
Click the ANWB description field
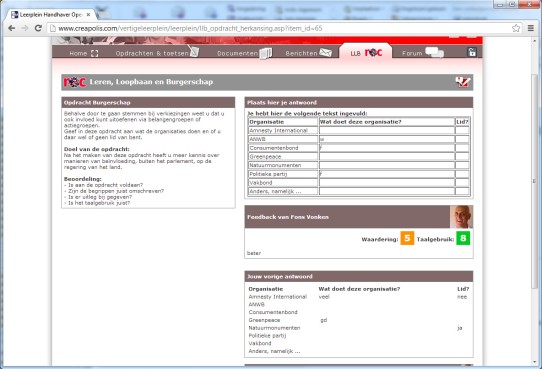386,139
